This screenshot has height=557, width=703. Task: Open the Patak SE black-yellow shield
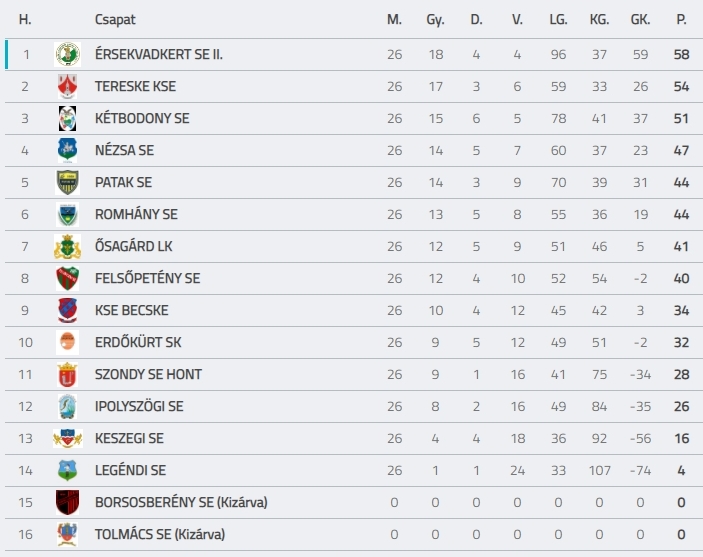(x=67, y=182)
